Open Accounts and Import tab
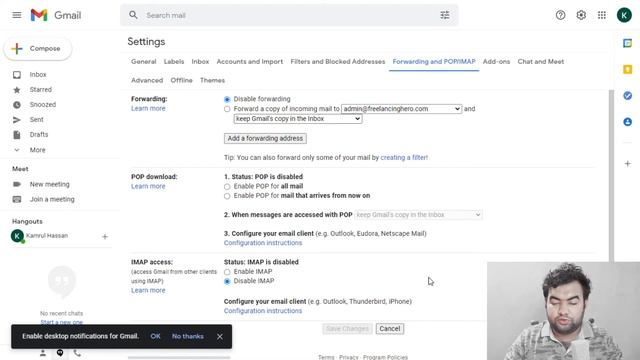 click(x=250, y=62)
